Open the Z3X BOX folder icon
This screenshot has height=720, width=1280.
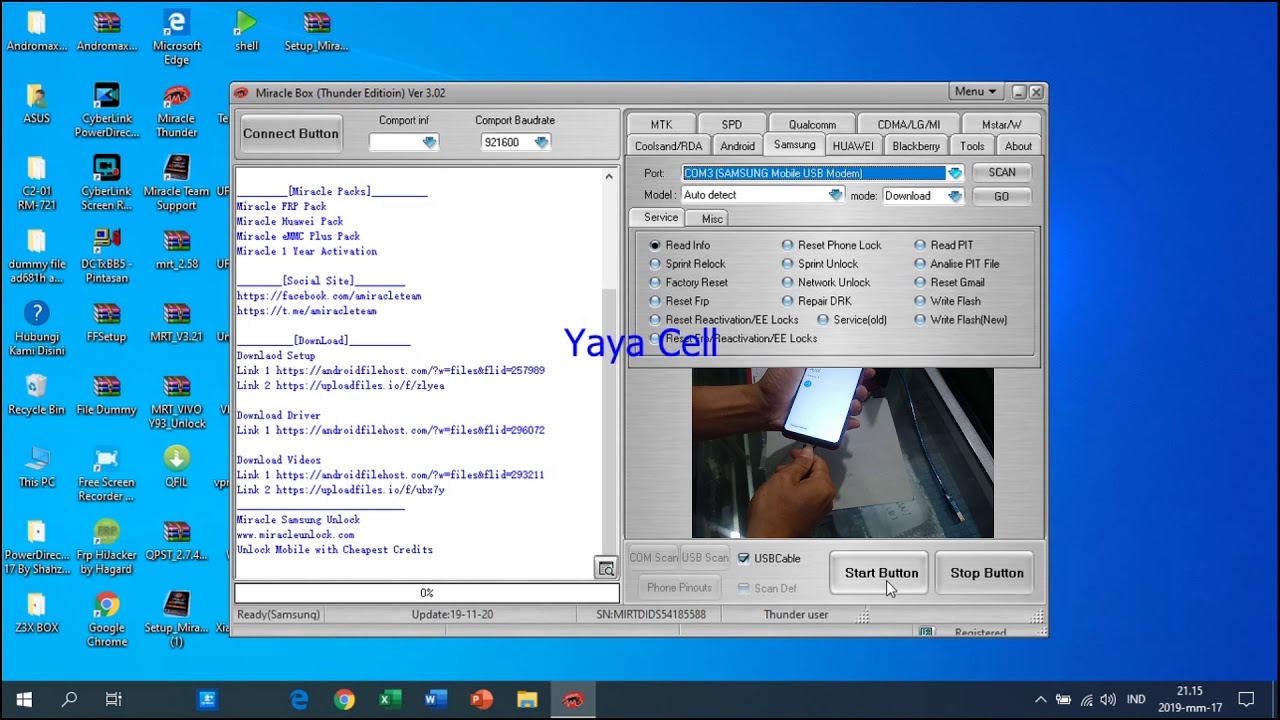click(36, 612)
